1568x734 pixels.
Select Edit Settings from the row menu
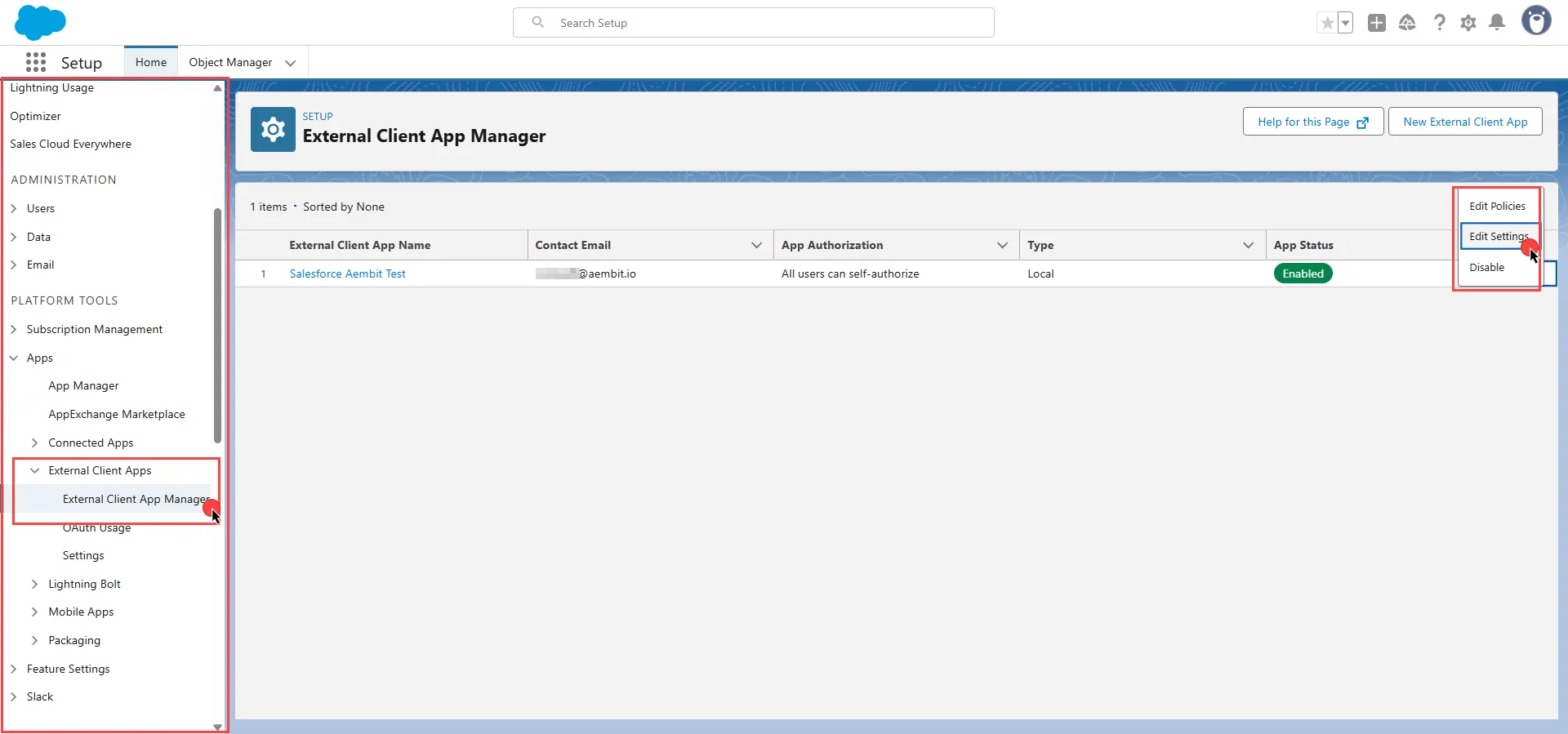(x=1498, y=237)
